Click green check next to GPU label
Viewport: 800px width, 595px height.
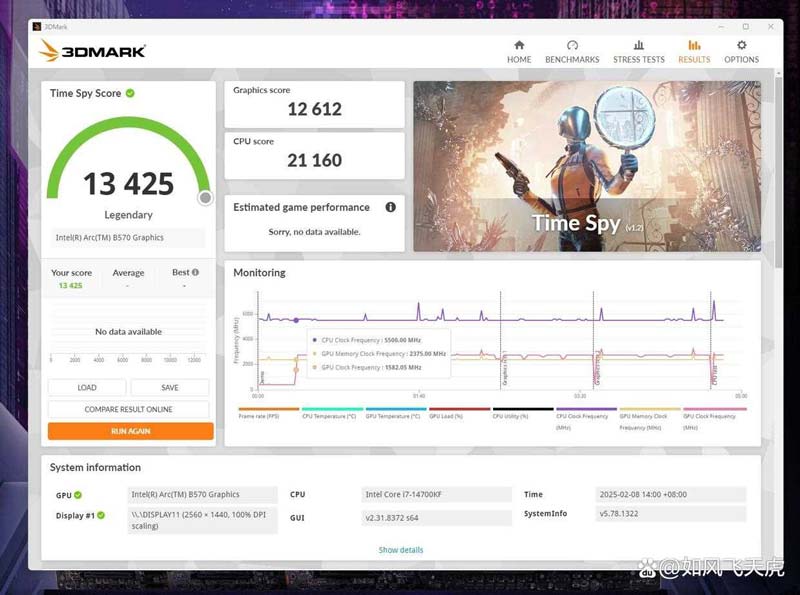tap(78, 495)
